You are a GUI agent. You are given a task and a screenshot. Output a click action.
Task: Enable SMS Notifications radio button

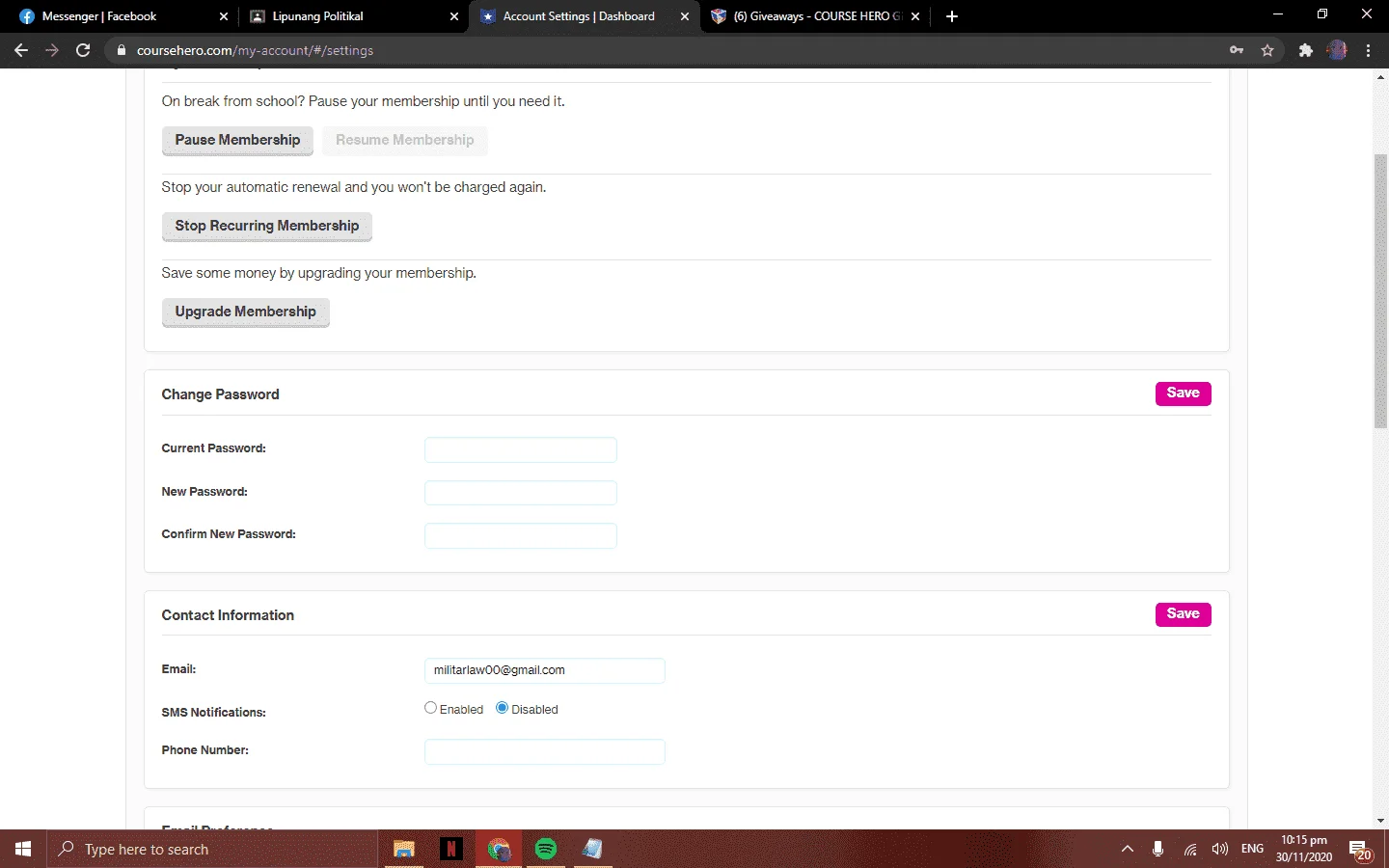(x=430, y=708)
